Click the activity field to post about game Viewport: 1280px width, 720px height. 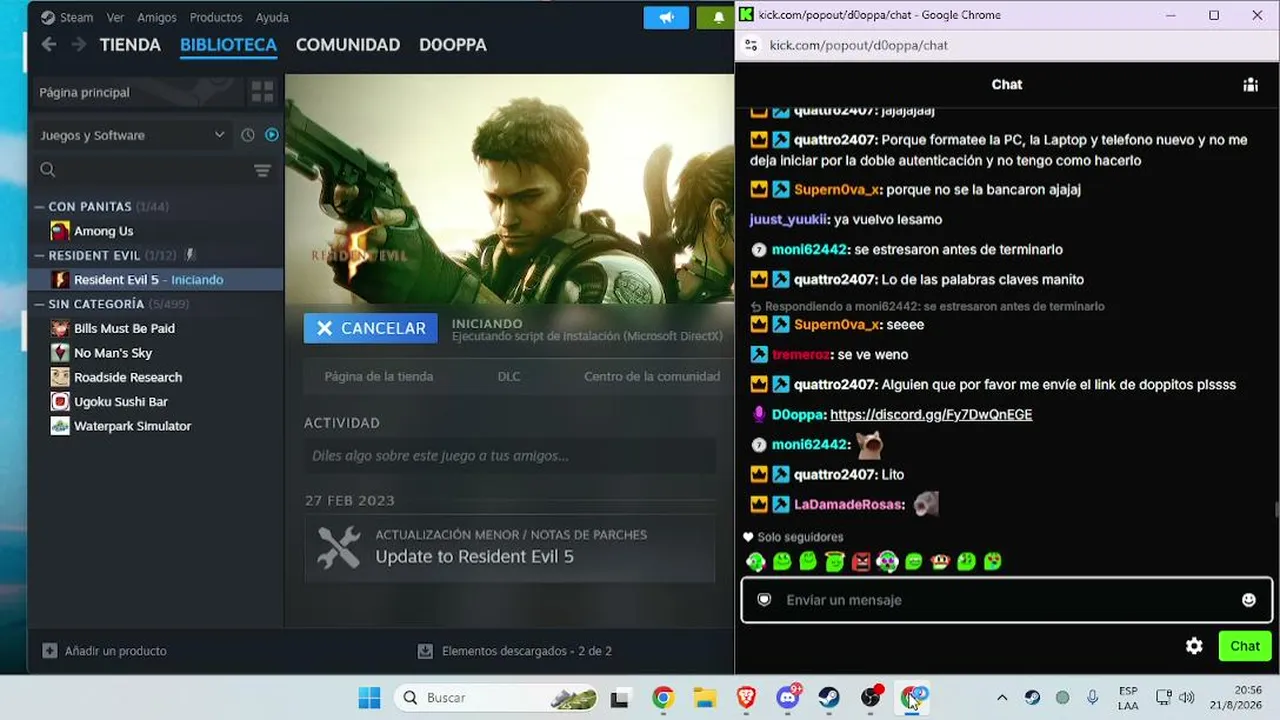[510, 456]
